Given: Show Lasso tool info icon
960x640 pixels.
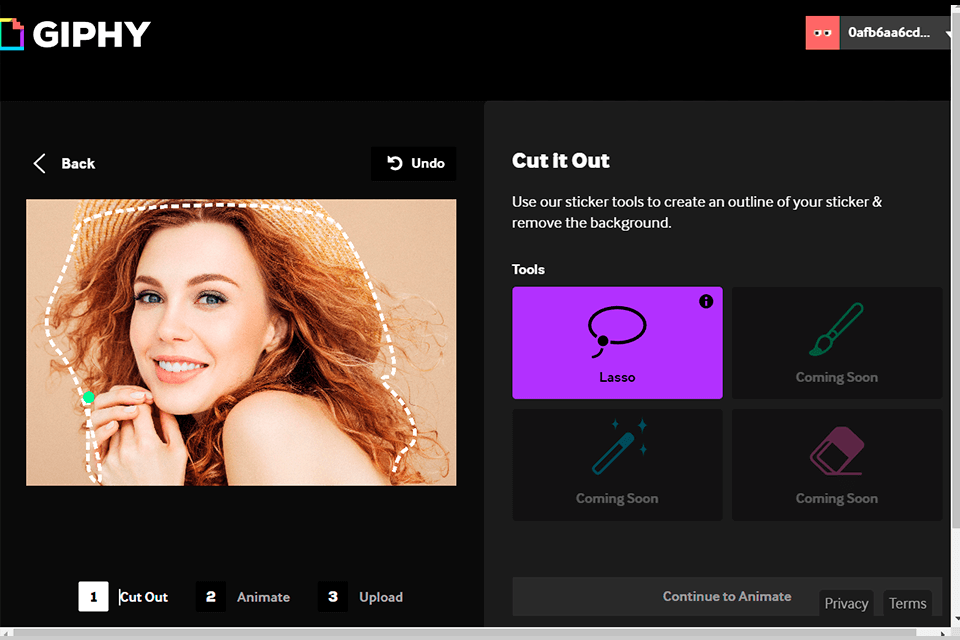Looking at the screenshot, I should click(706, 301).
